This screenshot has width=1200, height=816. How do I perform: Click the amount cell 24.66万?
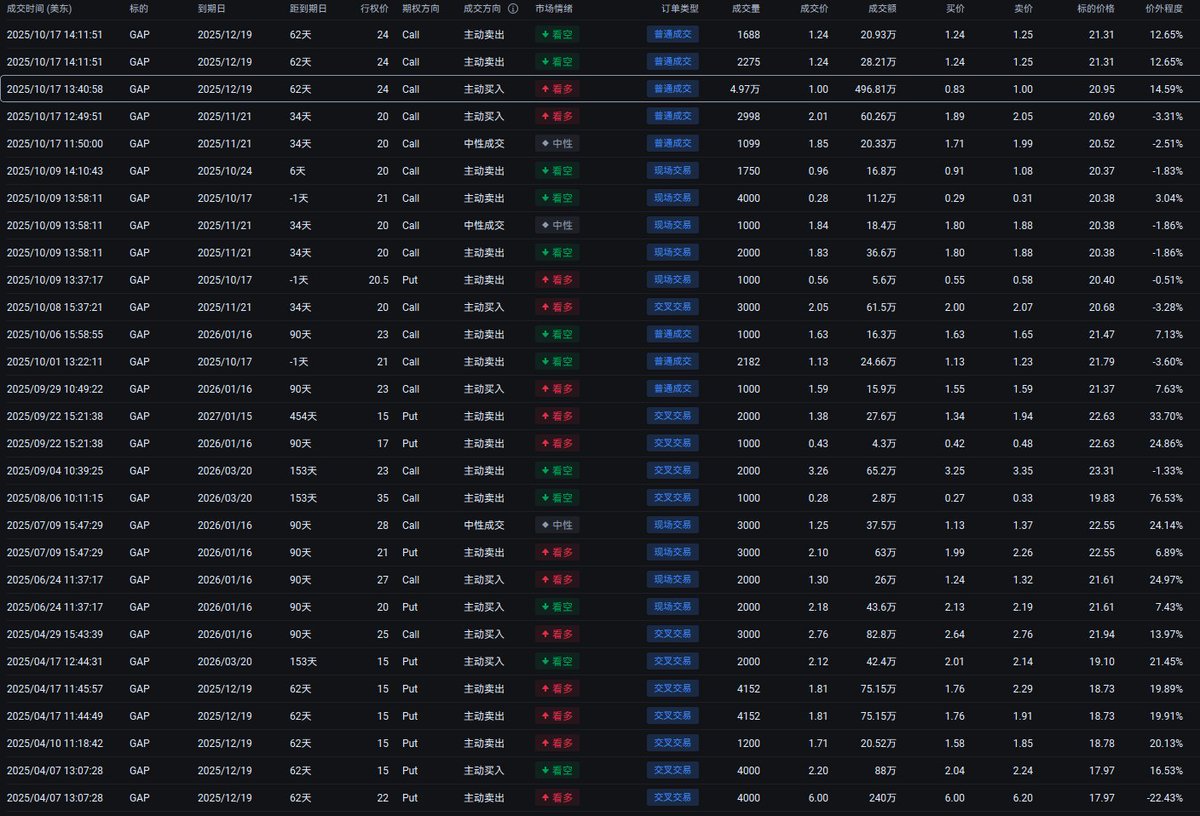pos(879,361)
